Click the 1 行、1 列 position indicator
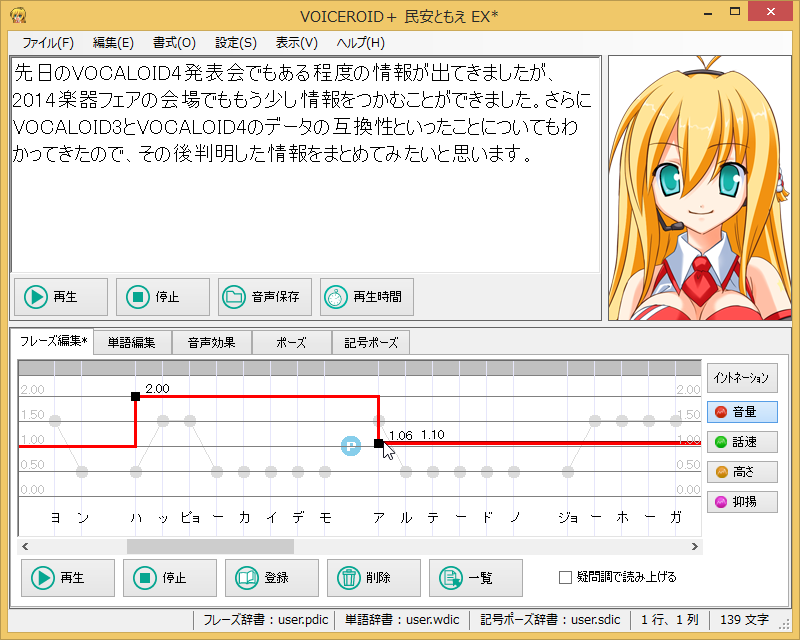Screen dimensions: 800x640 point(669,620)
